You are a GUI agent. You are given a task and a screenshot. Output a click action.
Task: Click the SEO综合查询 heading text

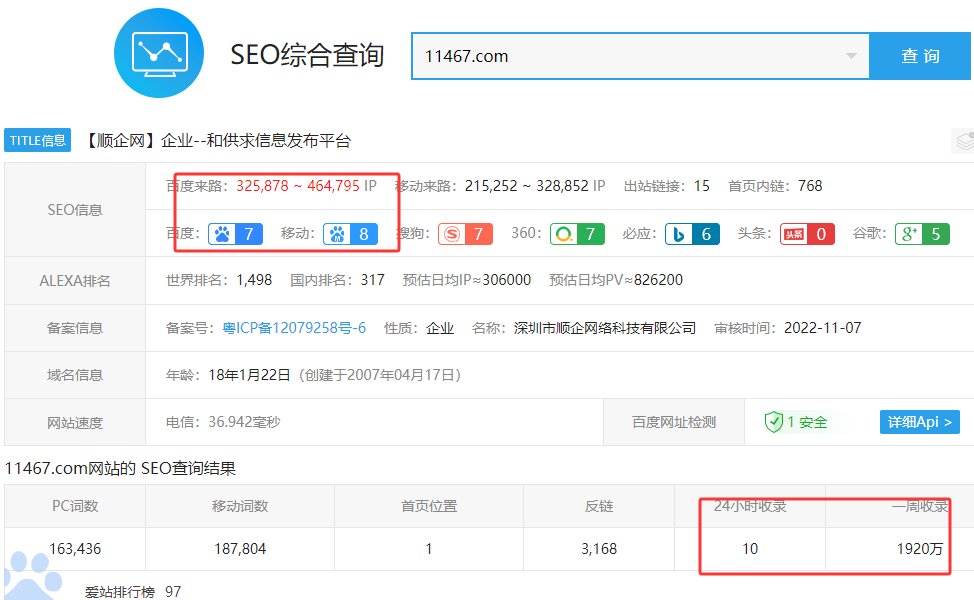307,55
